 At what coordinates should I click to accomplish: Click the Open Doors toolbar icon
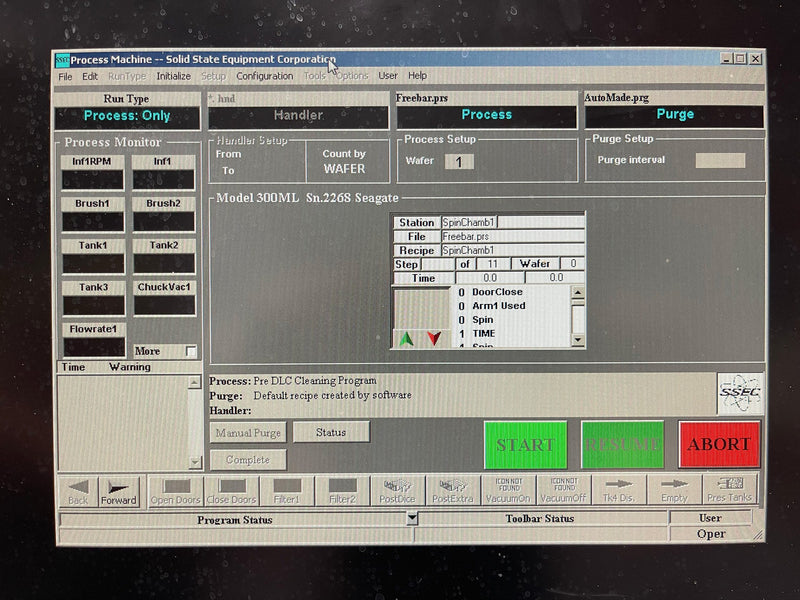tap(176, 491)
